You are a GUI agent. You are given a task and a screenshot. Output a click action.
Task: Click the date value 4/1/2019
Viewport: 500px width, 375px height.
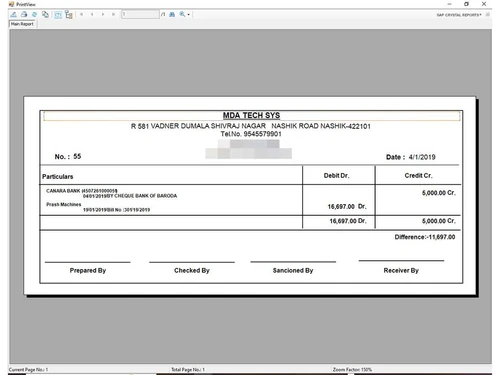click(422, 157)
